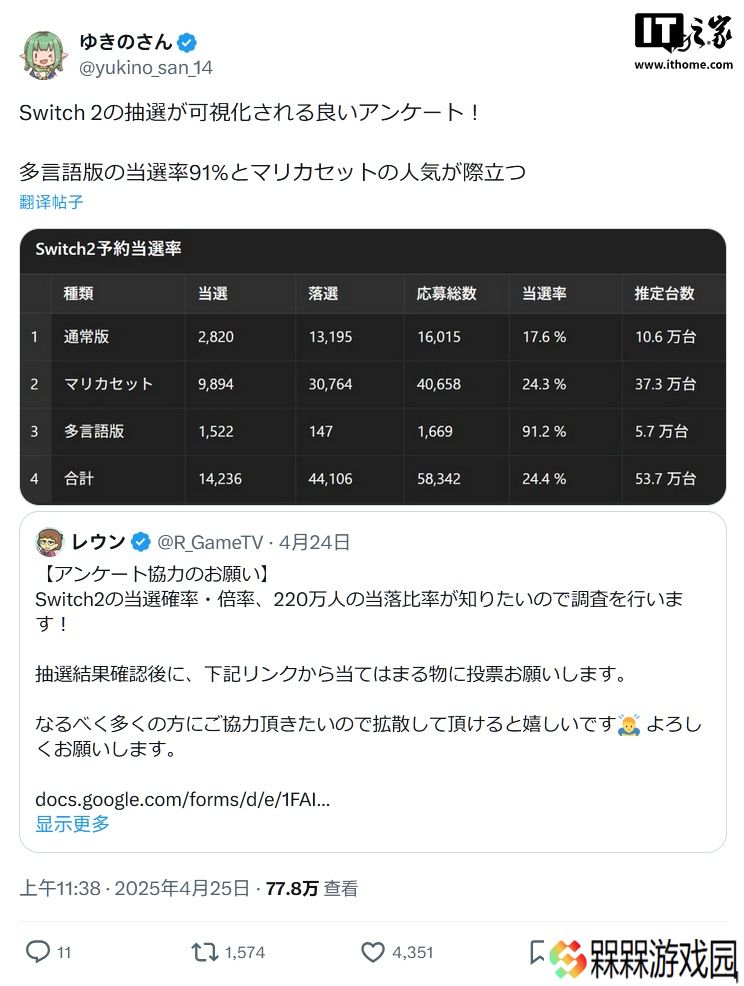Click 翻译帖子 translate post link
This screenshot has height=986, width=744.
[51, 202]
